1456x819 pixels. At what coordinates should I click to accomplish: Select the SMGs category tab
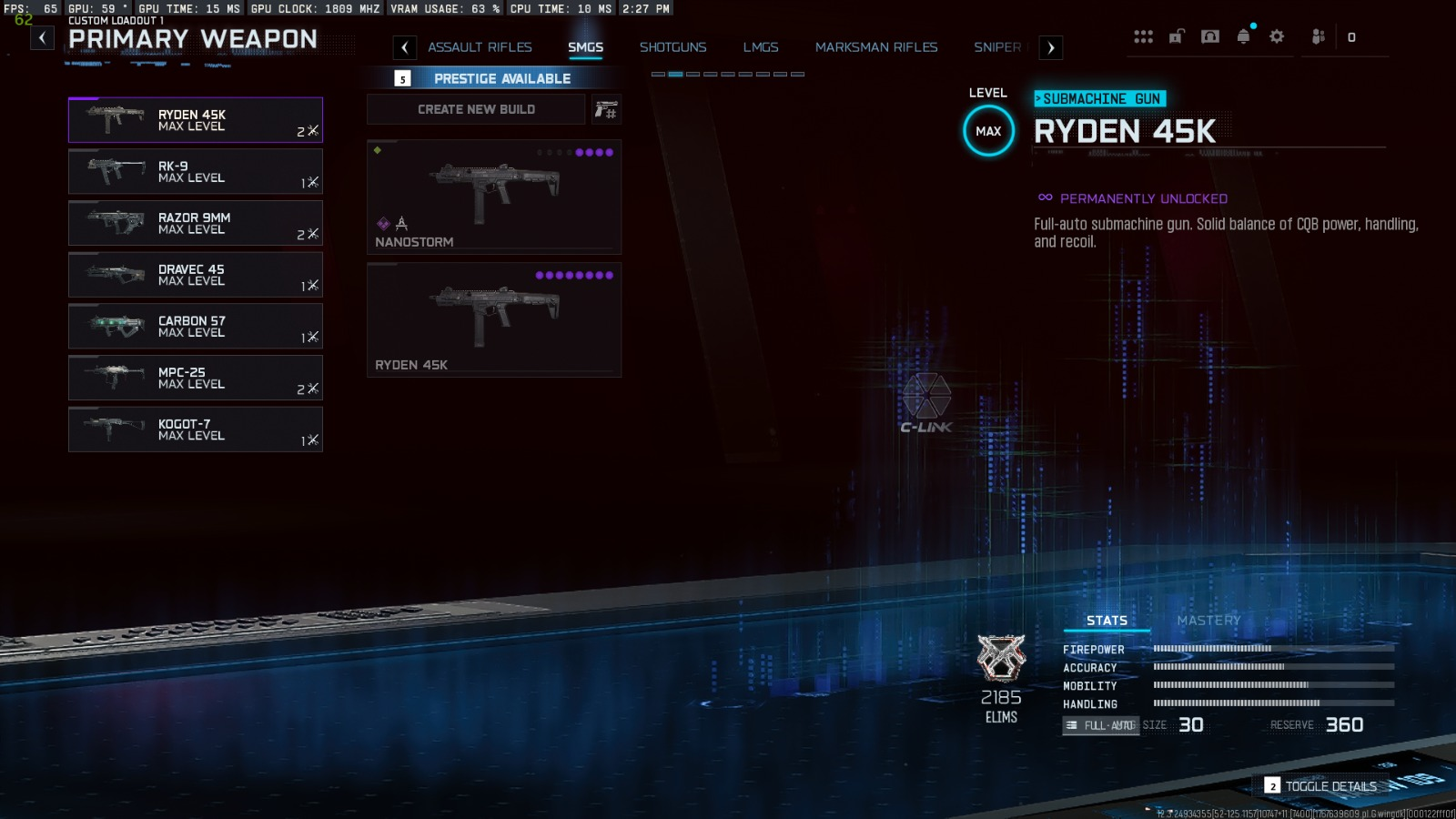coord(585,47)
